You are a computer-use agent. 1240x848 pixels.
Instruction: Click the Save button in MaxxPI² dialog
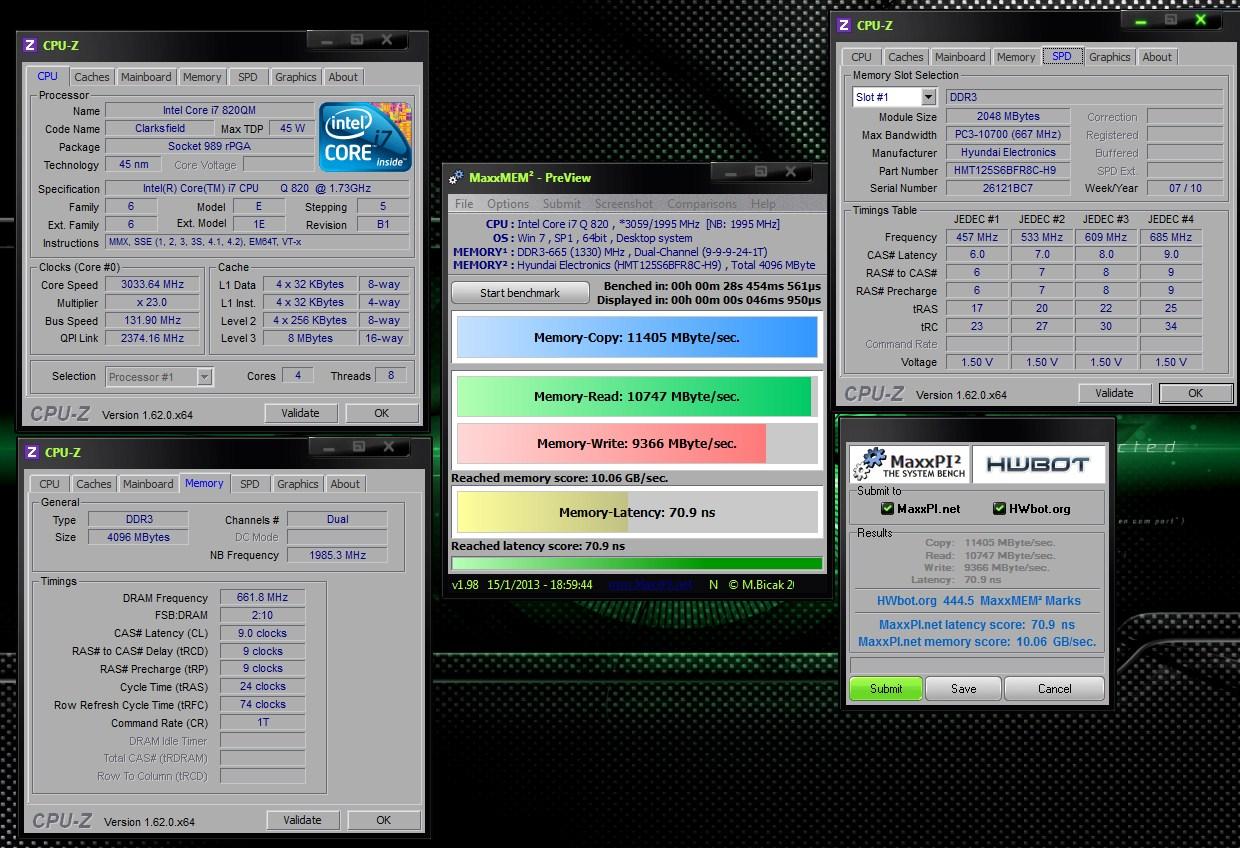tap(964, 689)
